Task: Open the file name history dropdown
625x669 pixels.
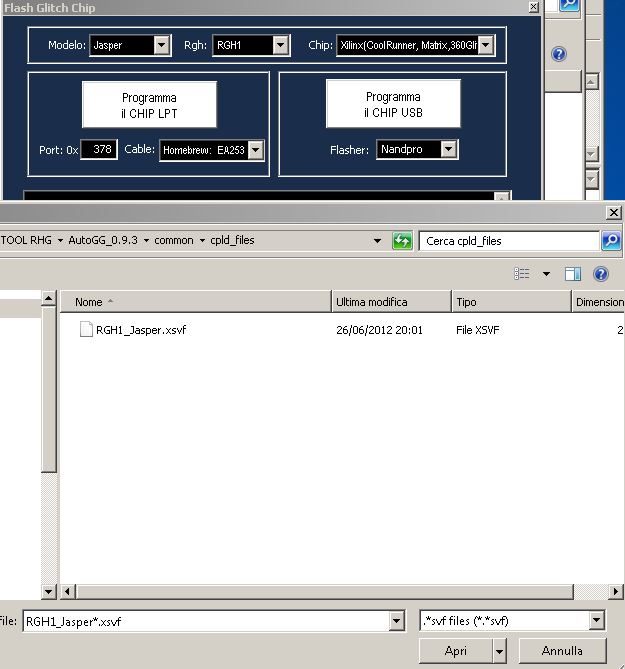Action: click(396, 621)
